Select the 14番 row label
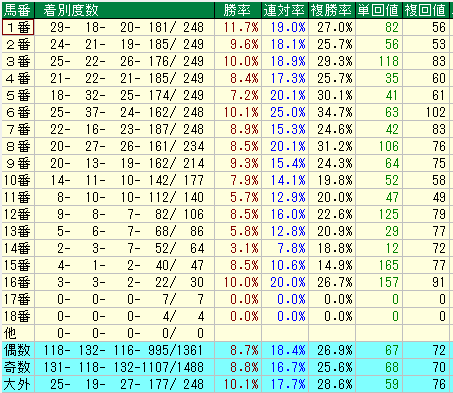453x393 pixels. tap(18, 248)
